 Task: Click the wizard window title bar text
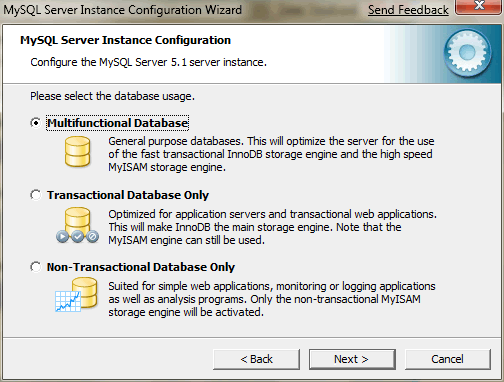coord(123,10)
